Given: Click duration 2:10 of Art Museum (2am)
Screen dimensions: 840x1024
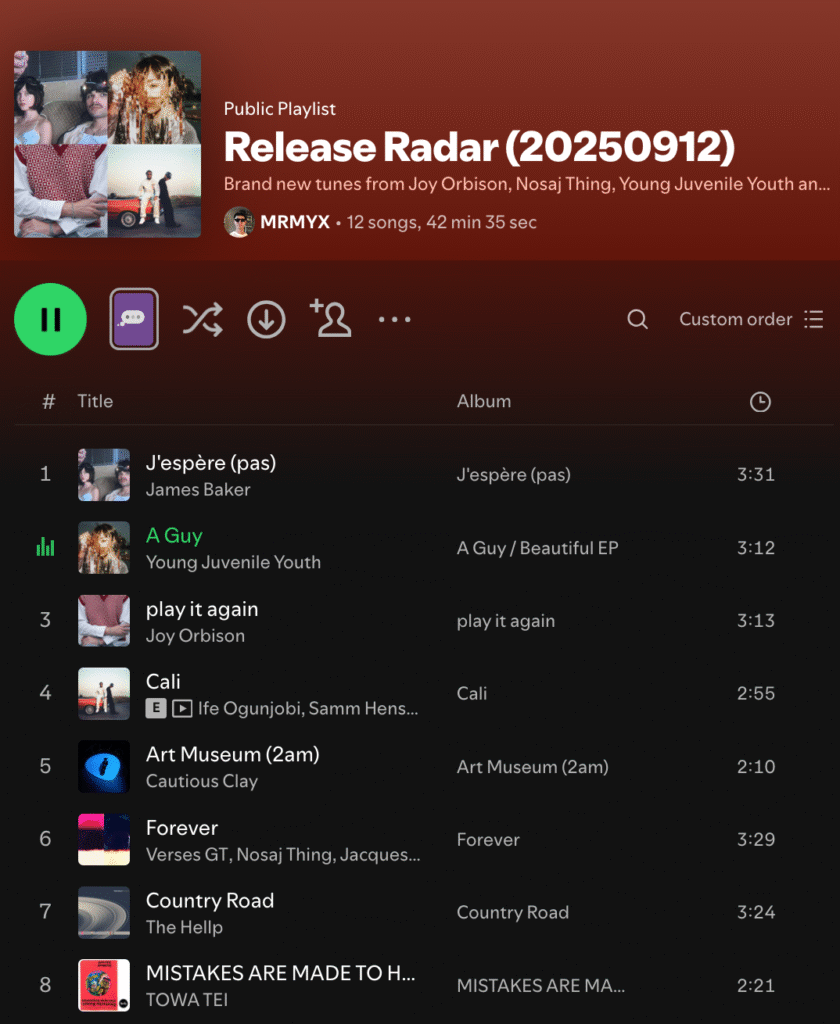Looking at the screenshot, I should pos(756,766).
